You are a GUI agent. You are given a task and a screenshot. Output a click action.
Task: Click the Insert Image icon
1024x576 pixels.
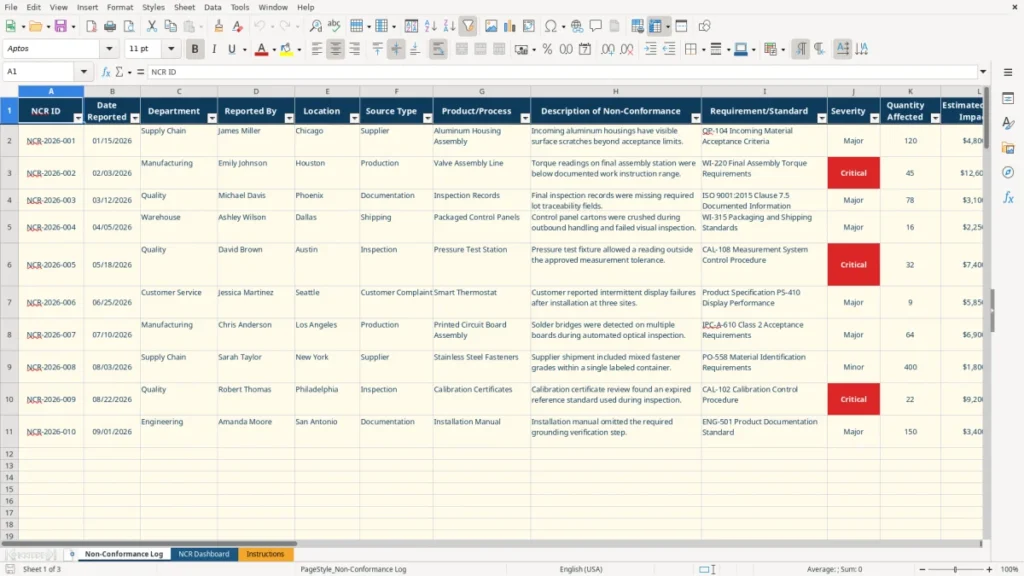(491, 26)
